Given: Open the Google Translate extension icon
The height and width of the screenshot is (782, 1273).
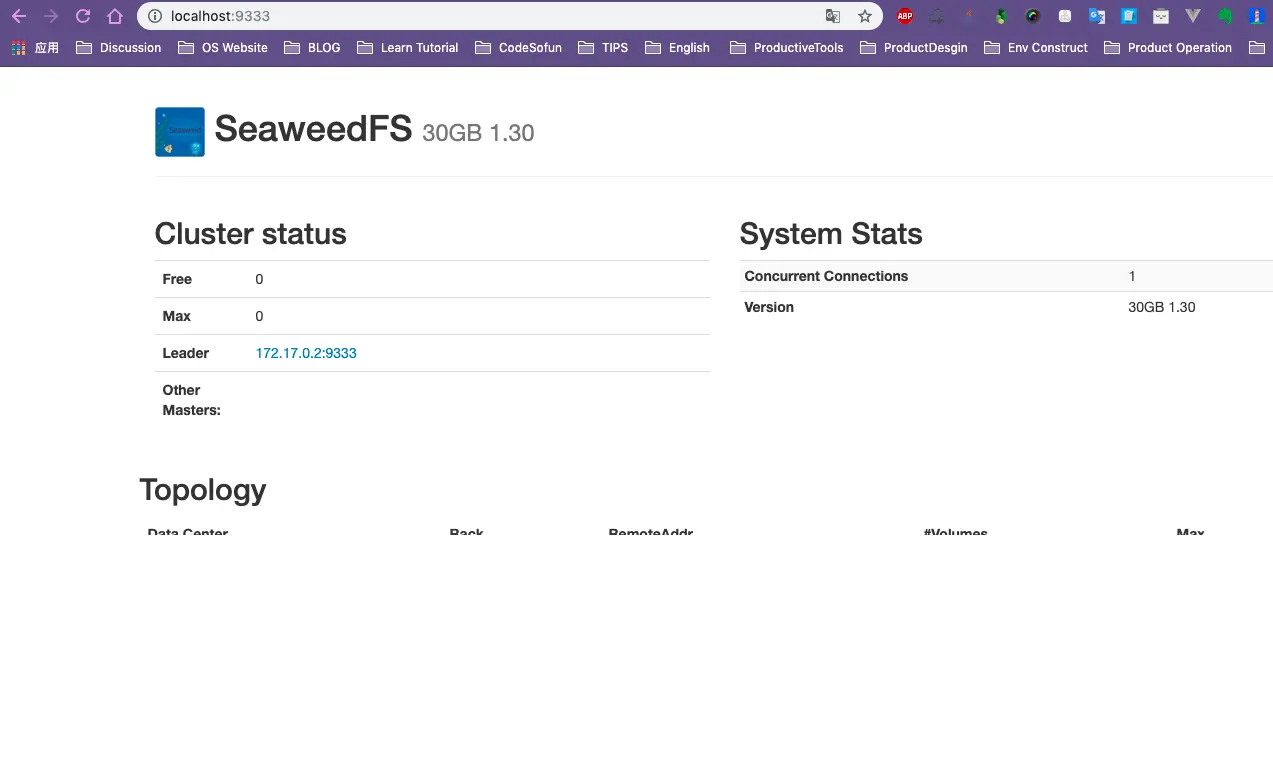Looking at the screenshot, I should [x=1097, y=16].
